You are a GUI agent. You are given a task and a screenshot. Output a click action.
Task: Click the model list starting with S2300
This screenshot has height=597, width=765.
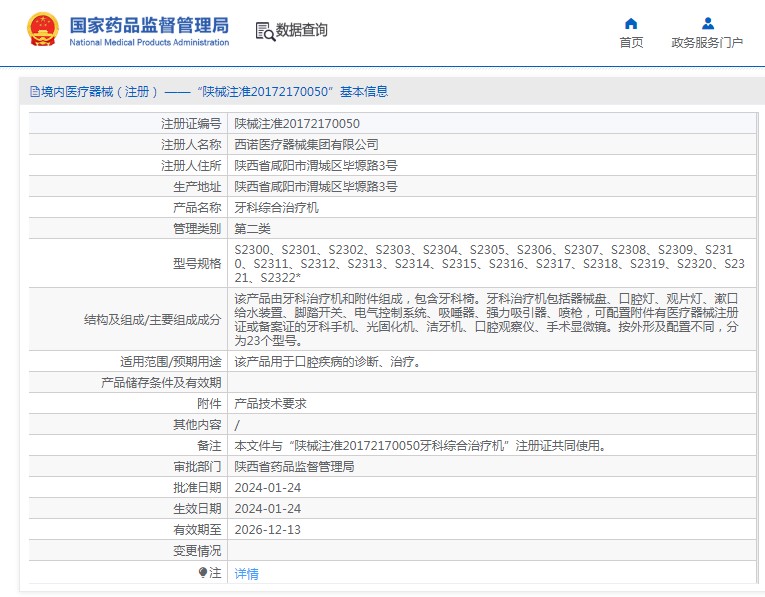click(489, 264)
